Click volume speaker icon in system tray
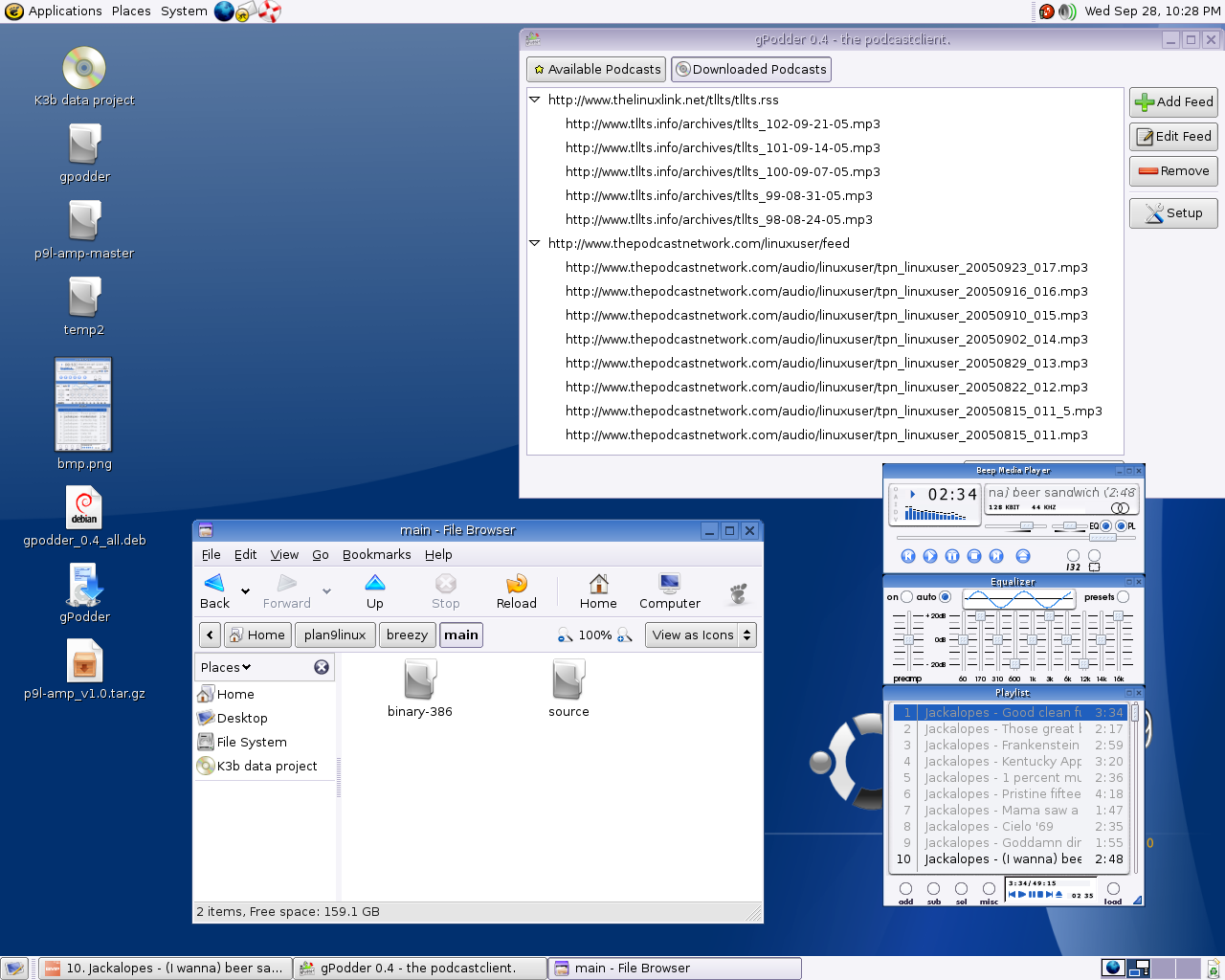The height and width of the screenshot is (980, 1225). click(x=1068, y=11)
